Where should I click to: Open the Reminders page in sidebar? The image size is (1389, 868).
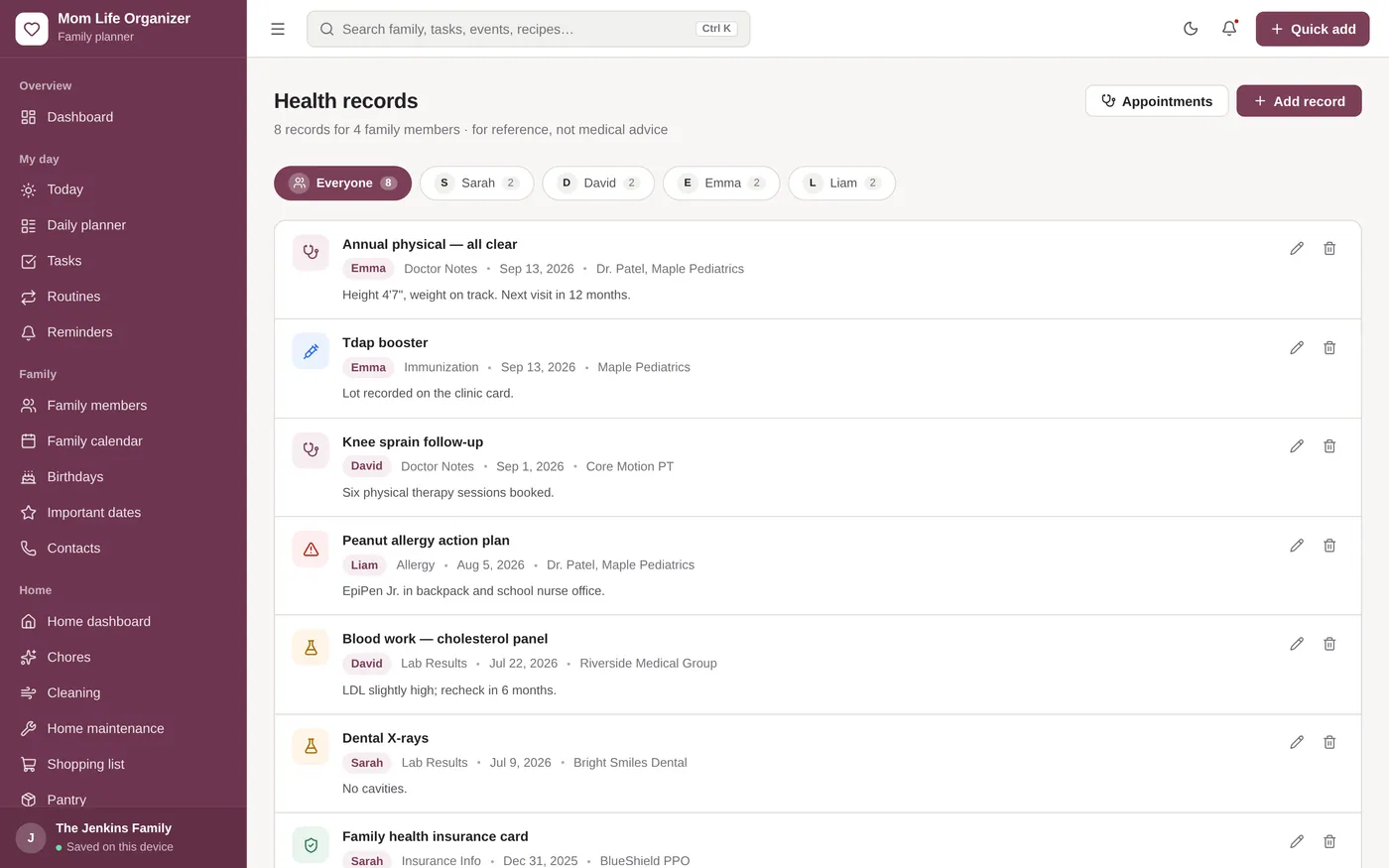click(123, 332)
